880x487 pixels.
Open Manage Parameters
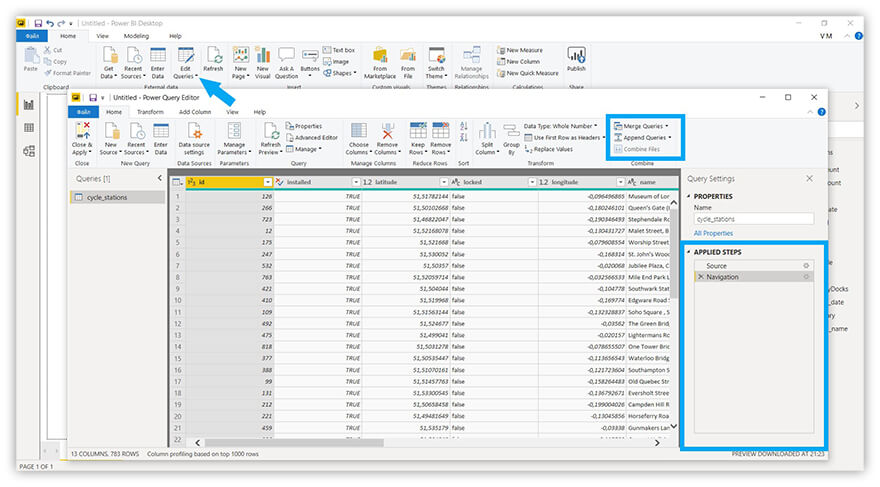pos(234,139)
